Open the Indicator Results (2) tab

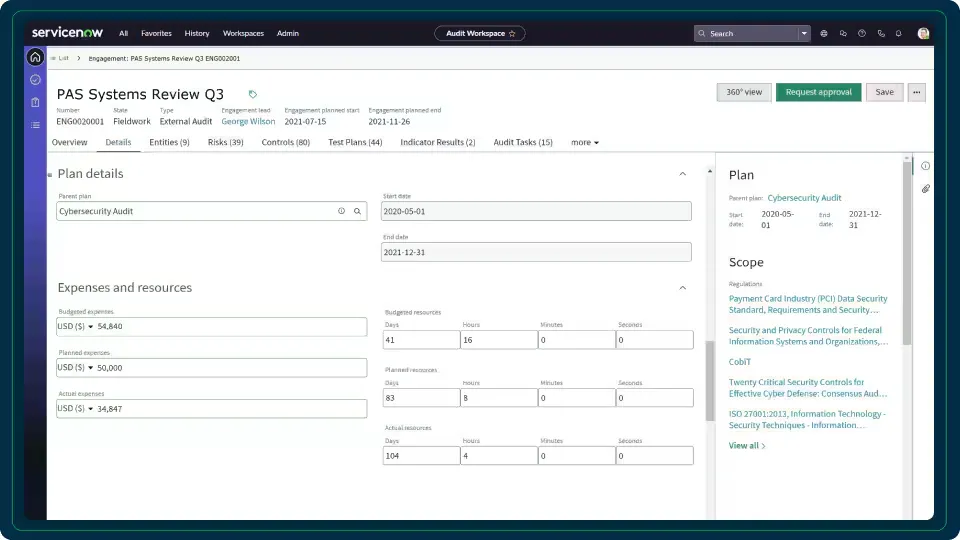tap(438, 142)
